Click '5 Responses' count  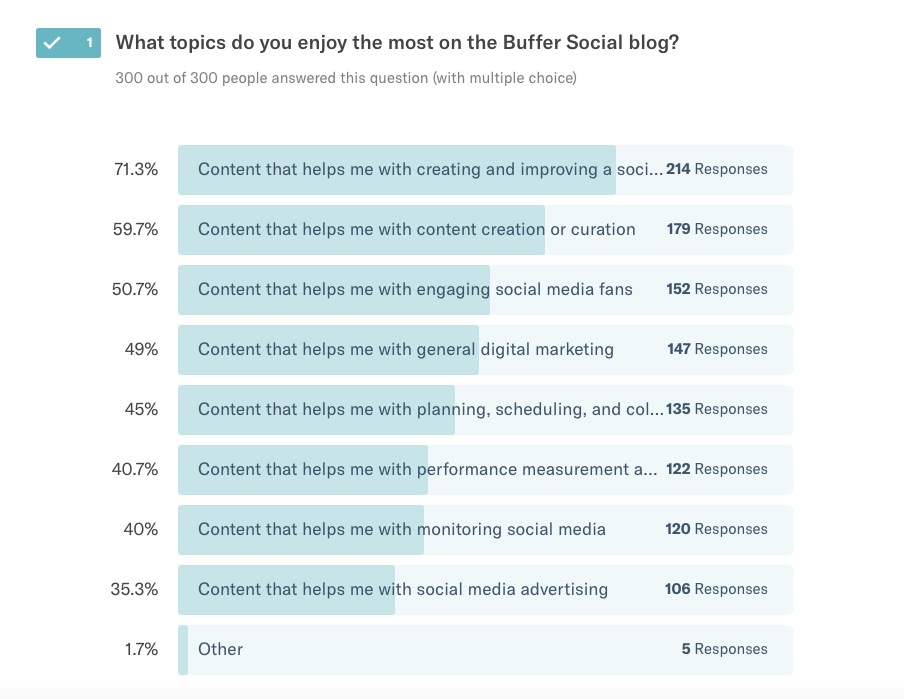[x=724, y=649]
